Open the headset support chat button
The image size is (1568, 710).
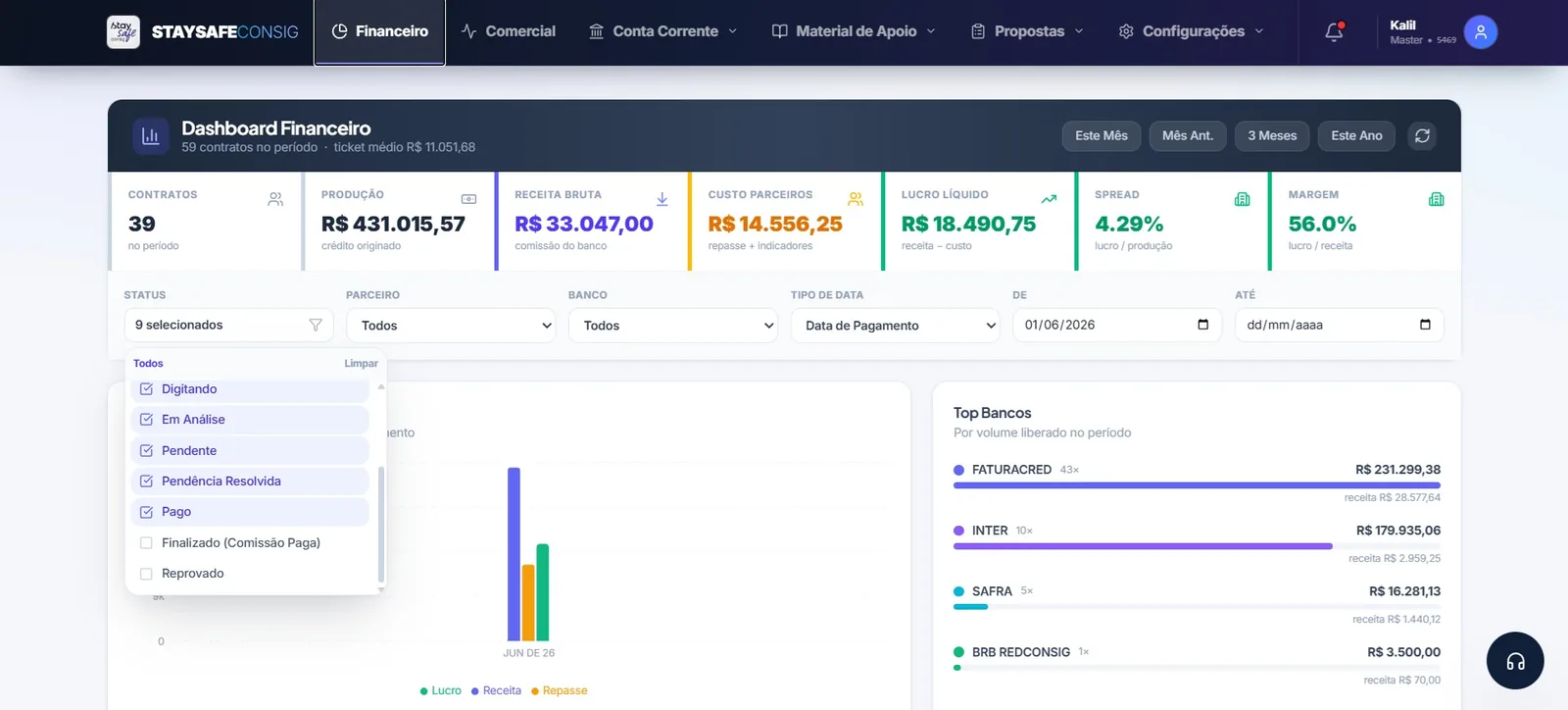(1515, 661)
